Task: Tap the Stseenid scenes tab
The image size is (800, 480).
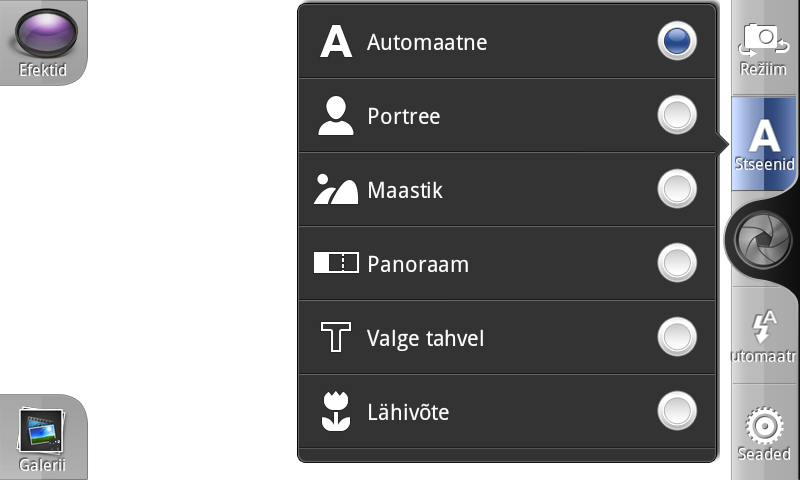Action: [764, 144]
